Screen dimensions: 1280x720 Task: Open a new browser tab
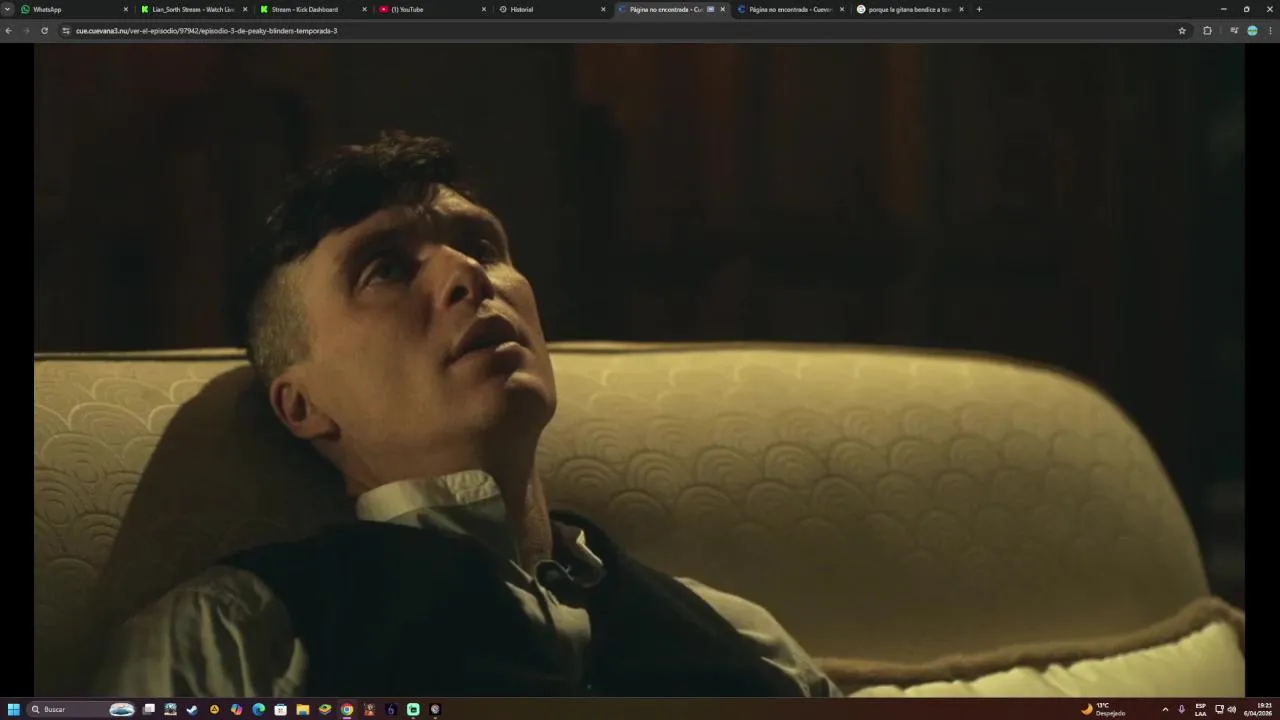[979, 9]
